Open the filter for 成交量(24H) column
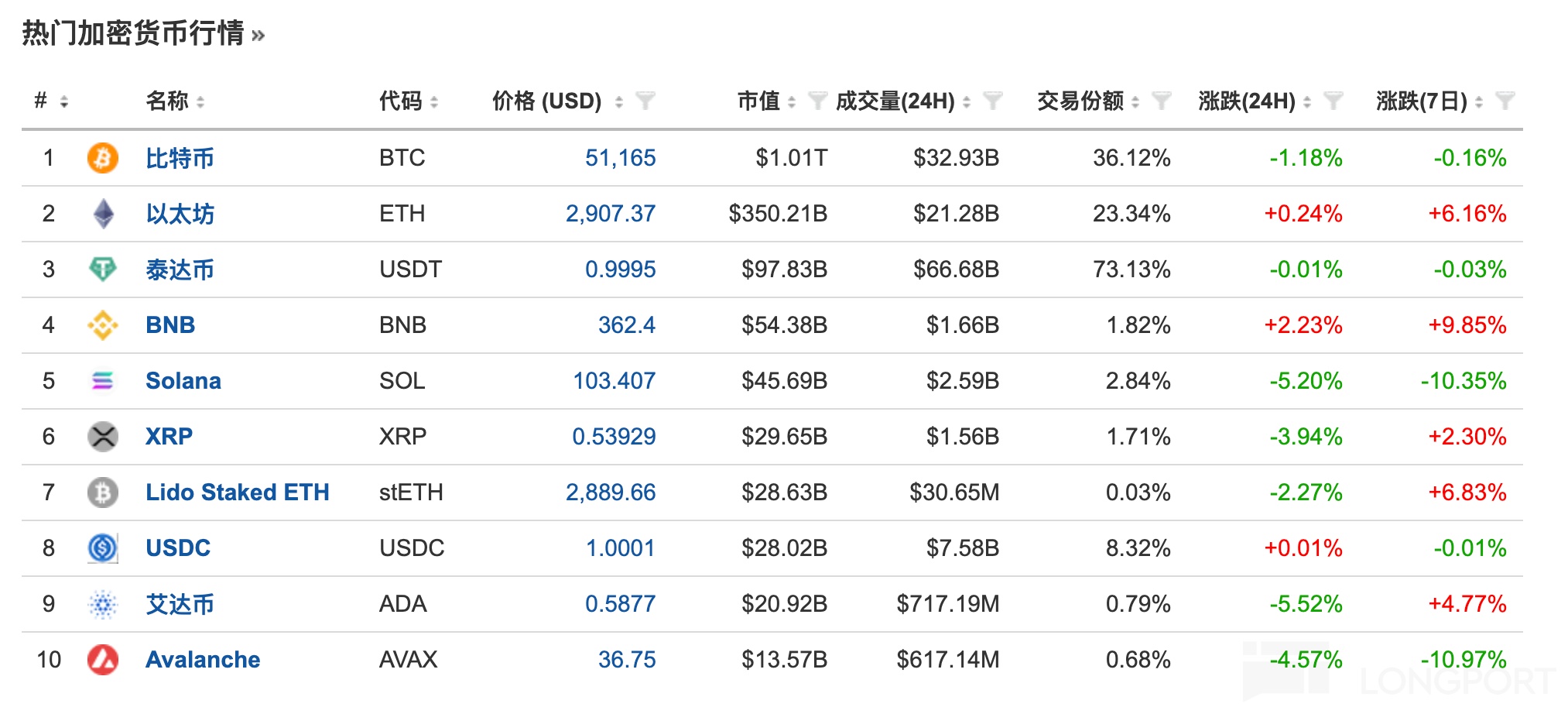The image size is (1568, 714). pos(992,101)
